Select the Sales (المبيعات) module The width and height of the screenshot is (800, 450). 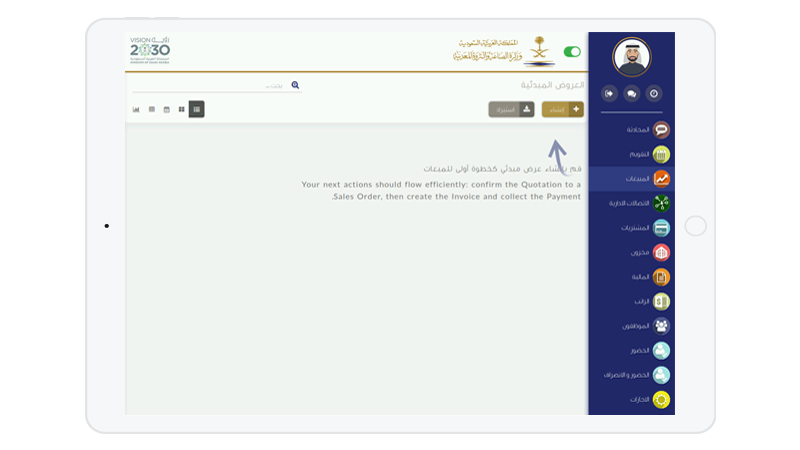660,179
